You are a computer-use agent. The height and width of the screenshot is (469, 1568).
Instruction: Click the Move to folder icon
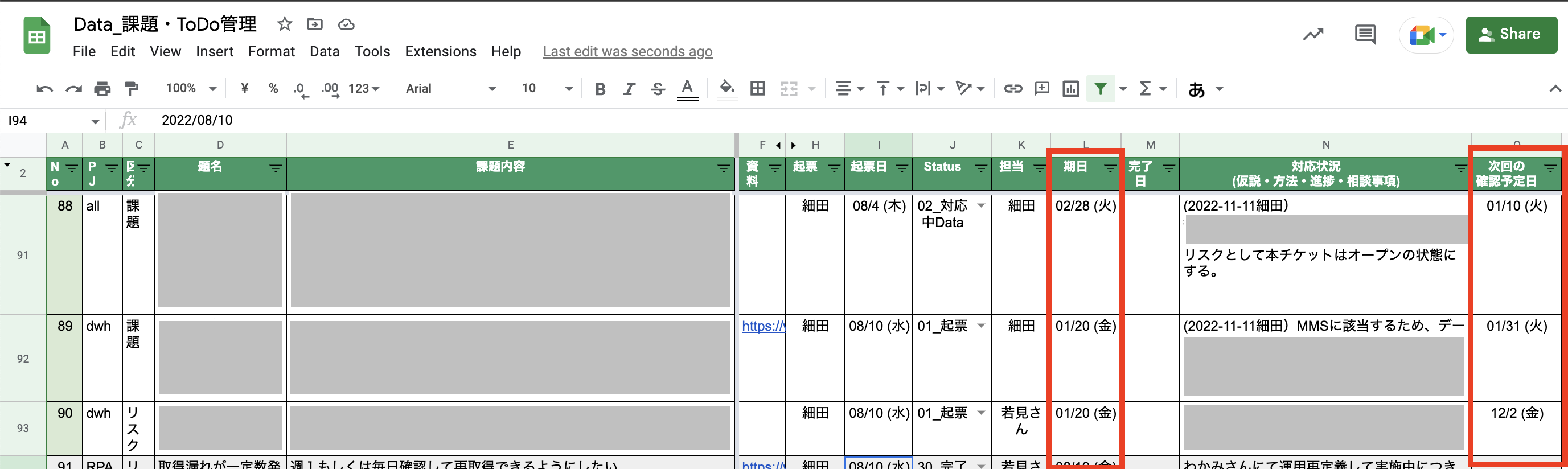tap(315, 24)
